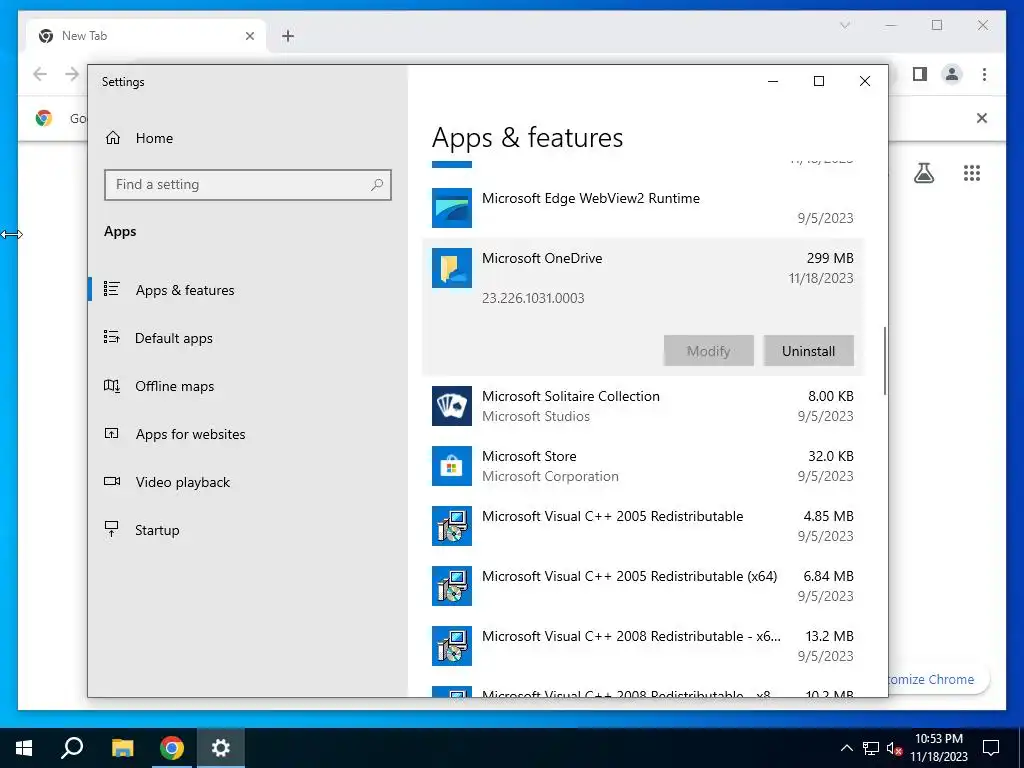Click OneDrive version 23.226.1031.0003
This screenshot has height=768, width=1024.
(533, 298)
